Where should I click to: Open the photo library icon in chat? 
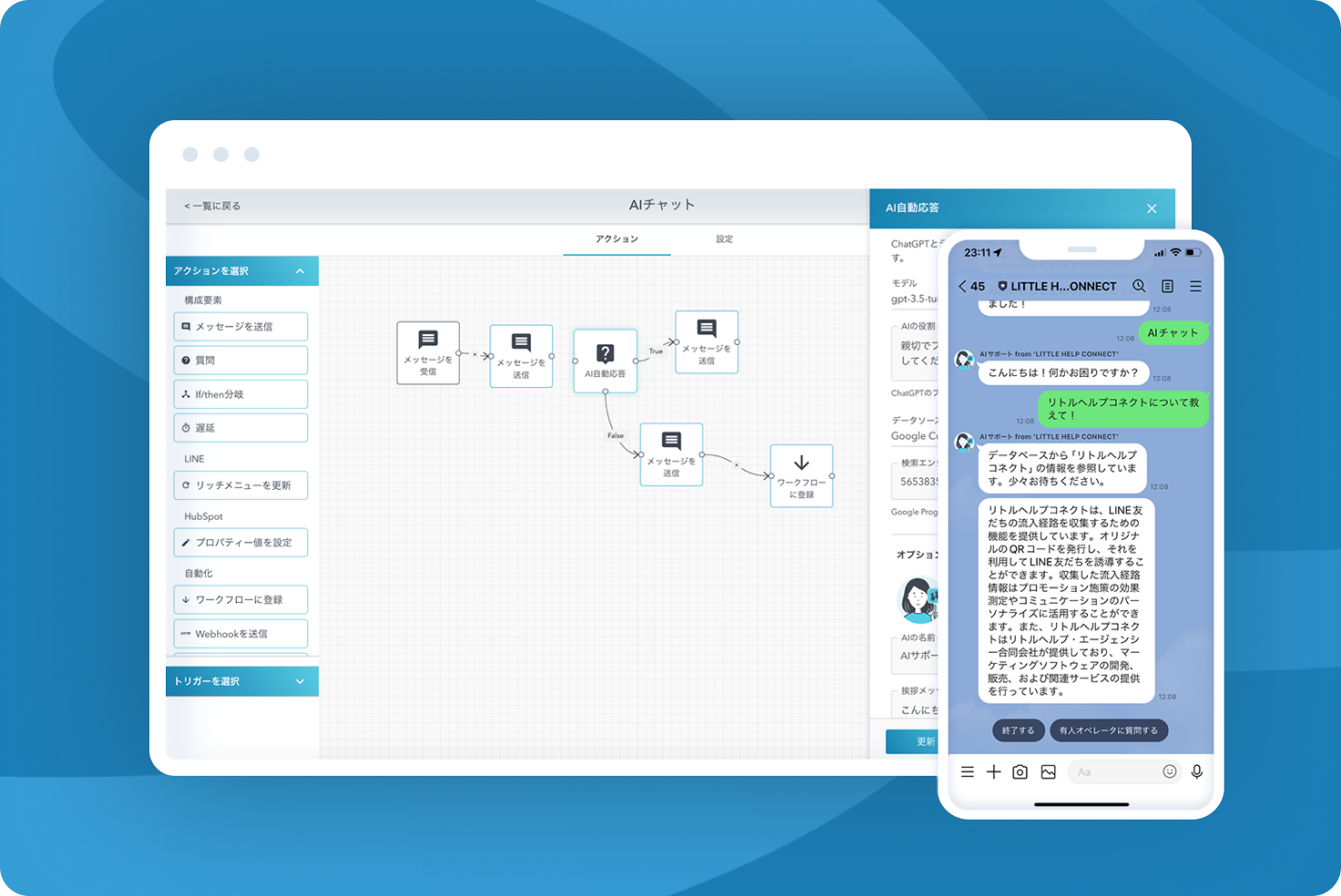(1048, 771)
